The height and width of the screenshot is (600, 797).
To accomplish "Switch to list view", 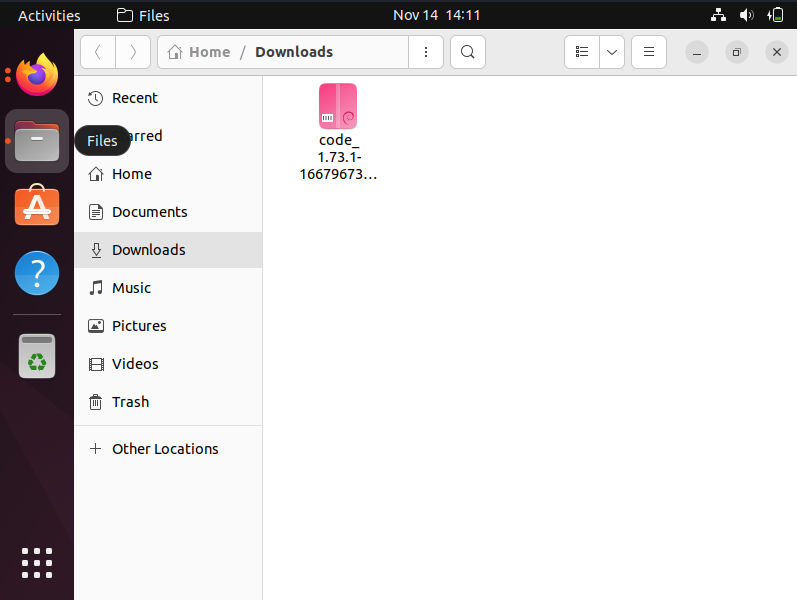I will [581, 52].
